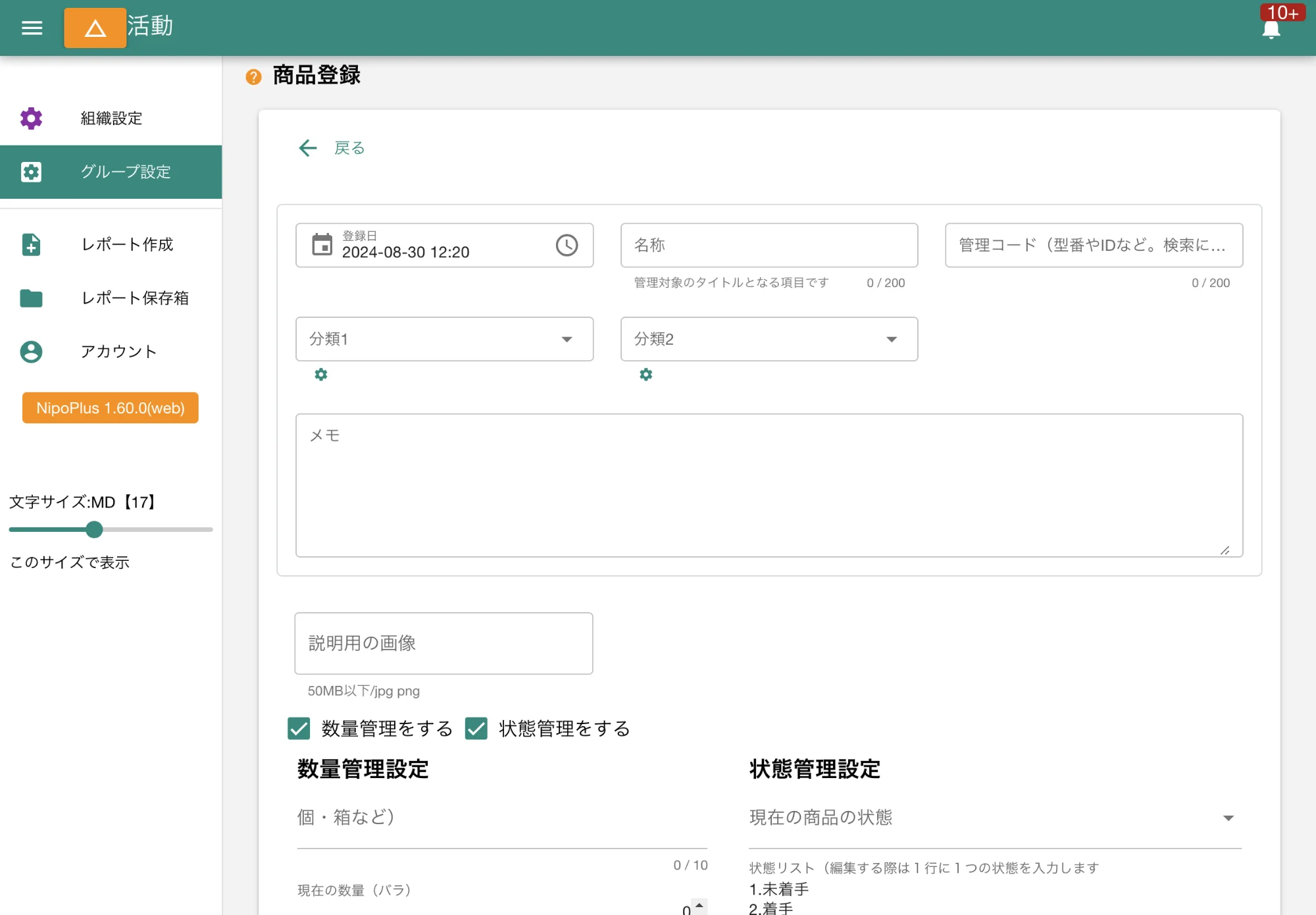Click the help icon next to 商品登録
This screenshot has height=915, width=1316.
[x=252, y=76]
